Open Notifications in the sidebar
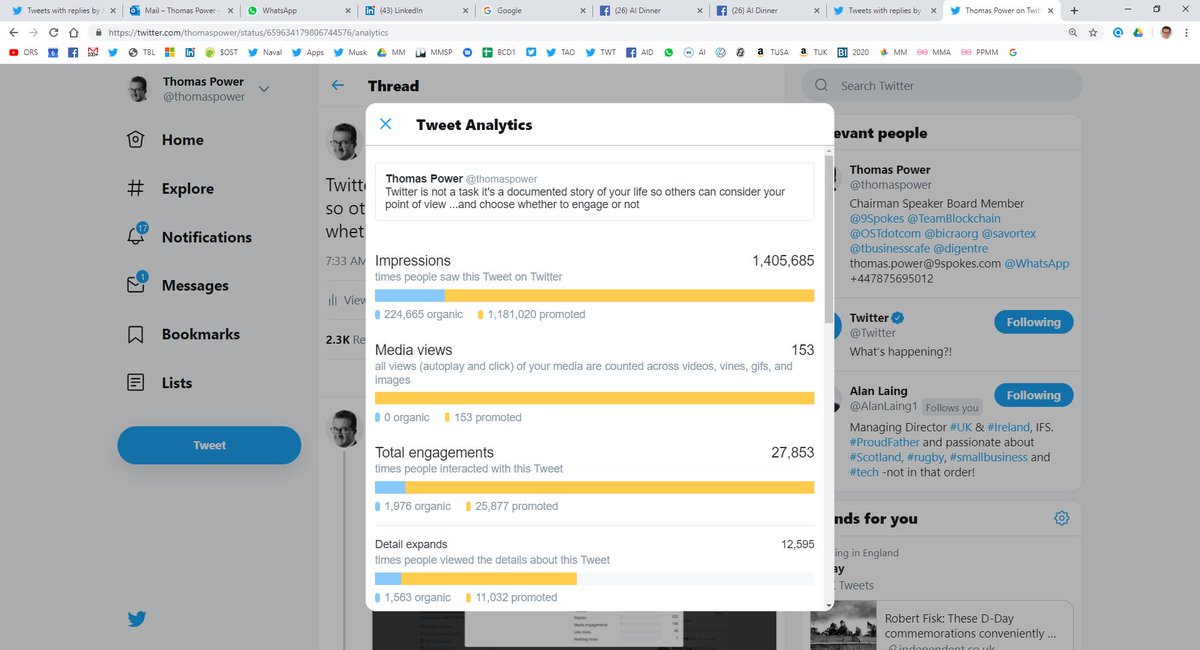The image size is (1200, 650). (x=189, y=237)
